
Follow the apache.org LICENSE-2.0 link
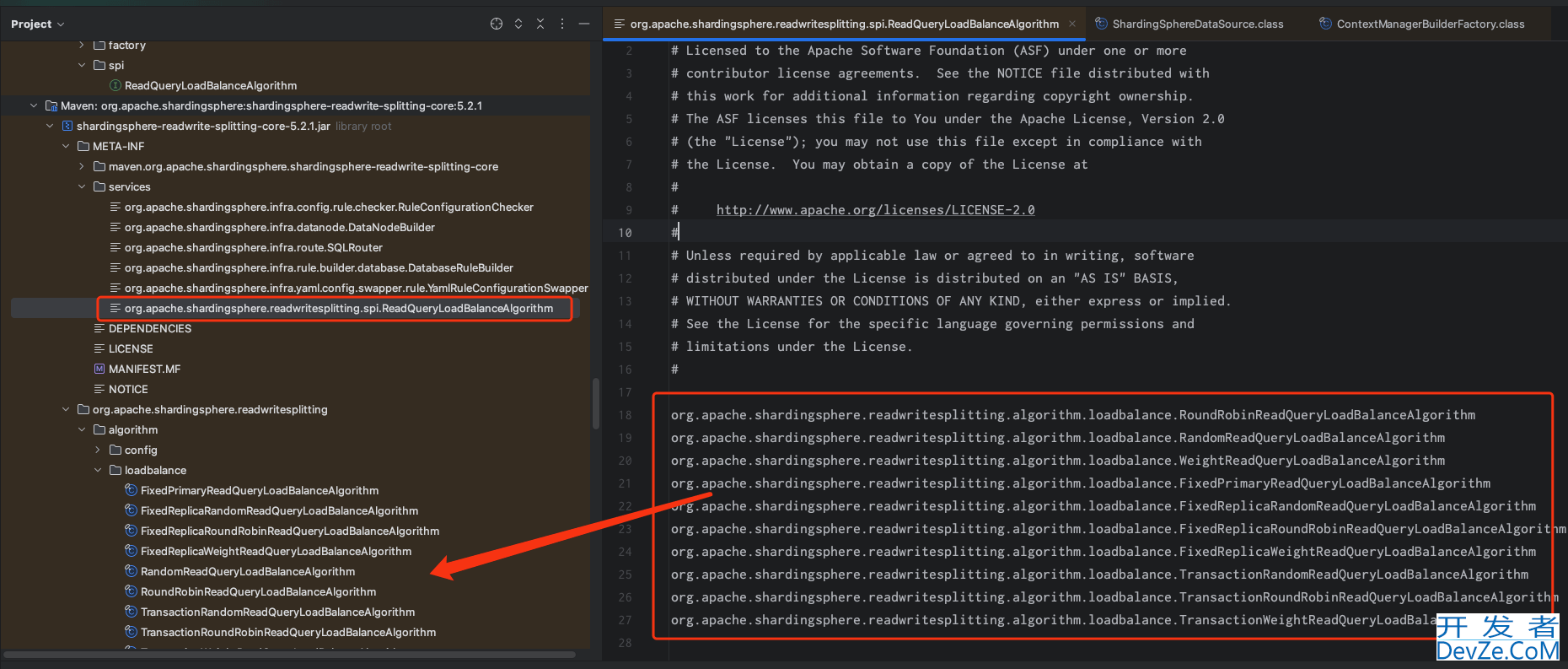[875, 210]
